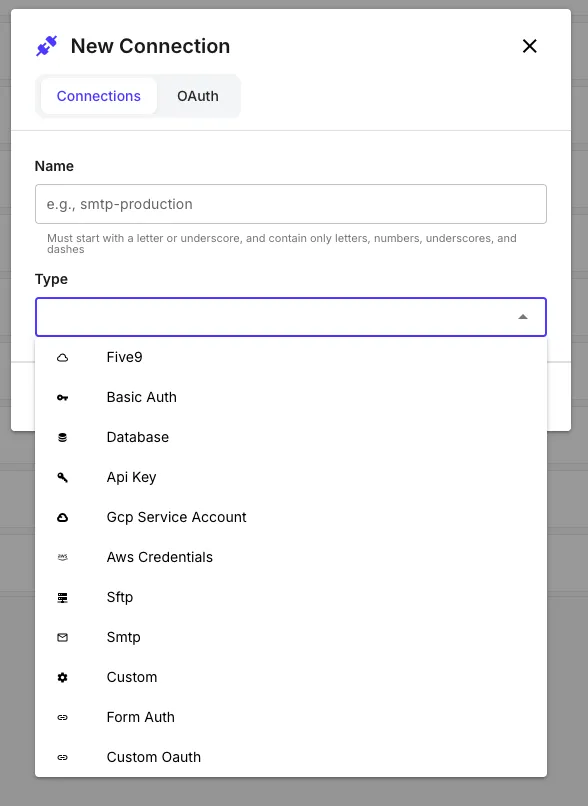Close the New Connection dialog
The width and height of the screenshot is (588, 806).
[529, 46]
